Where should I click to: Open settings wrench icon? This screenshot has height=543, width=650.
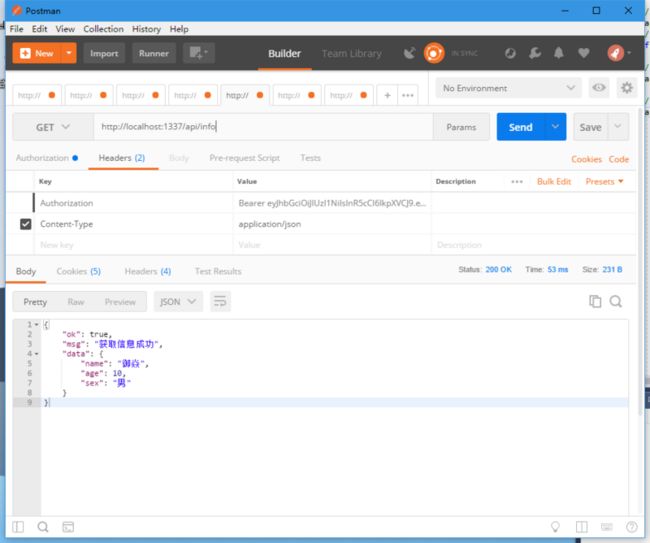coord(535,53)
